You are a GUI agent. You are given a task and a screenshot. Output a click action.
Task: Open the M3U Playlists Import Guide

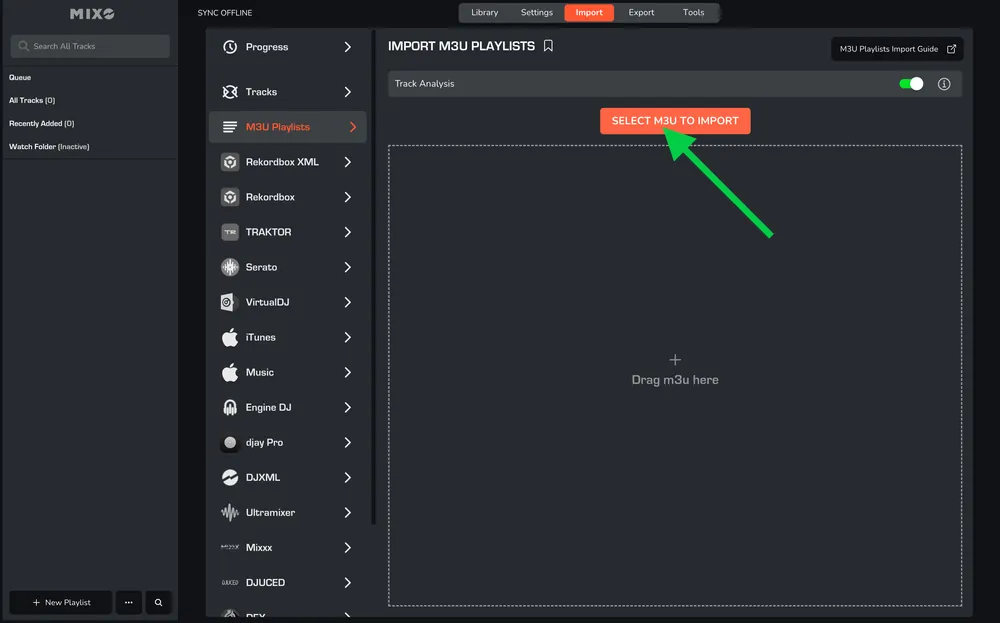[890, 47]
